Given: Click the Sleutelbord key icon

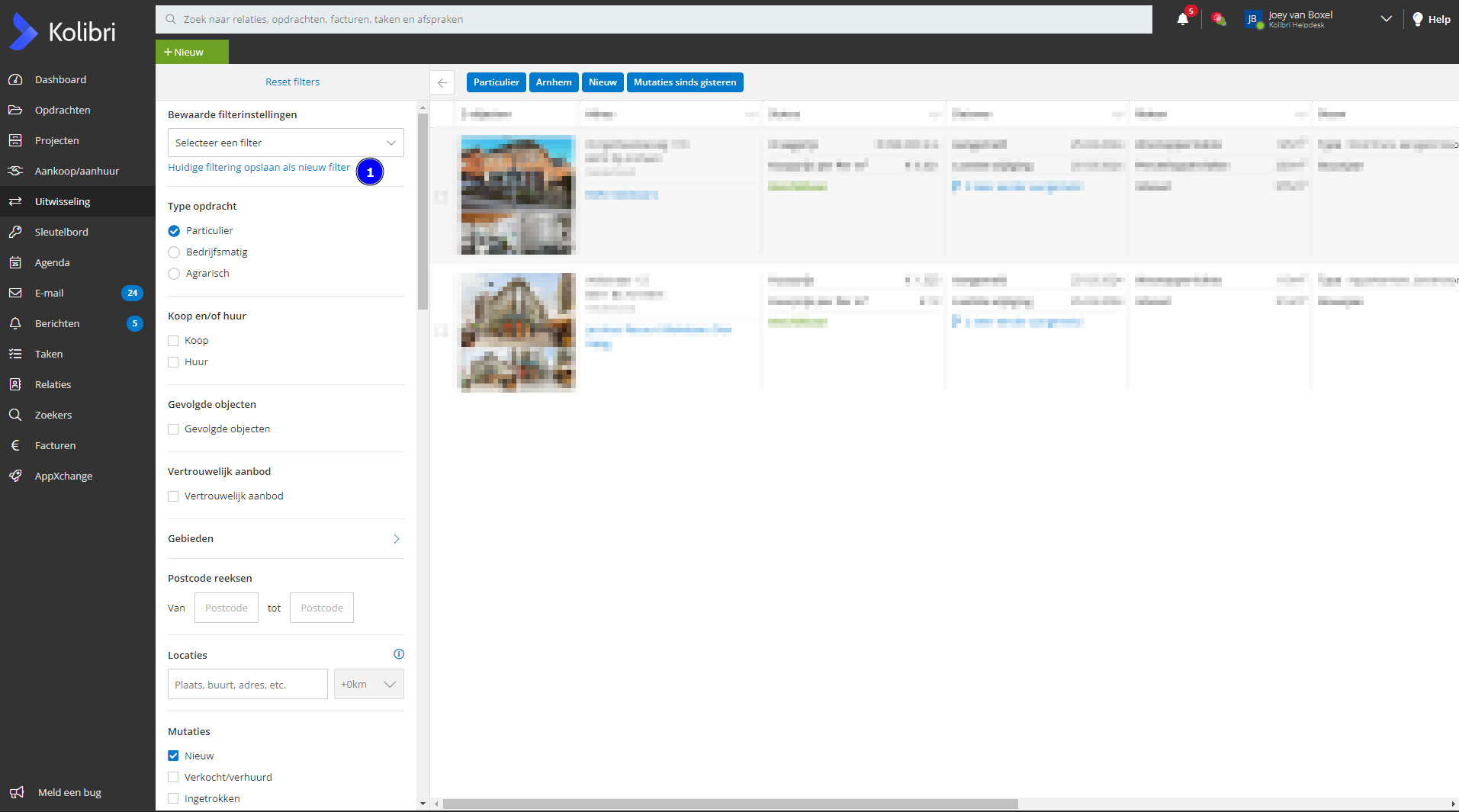Looking at the screenshot, I should [x=15, y=232].
